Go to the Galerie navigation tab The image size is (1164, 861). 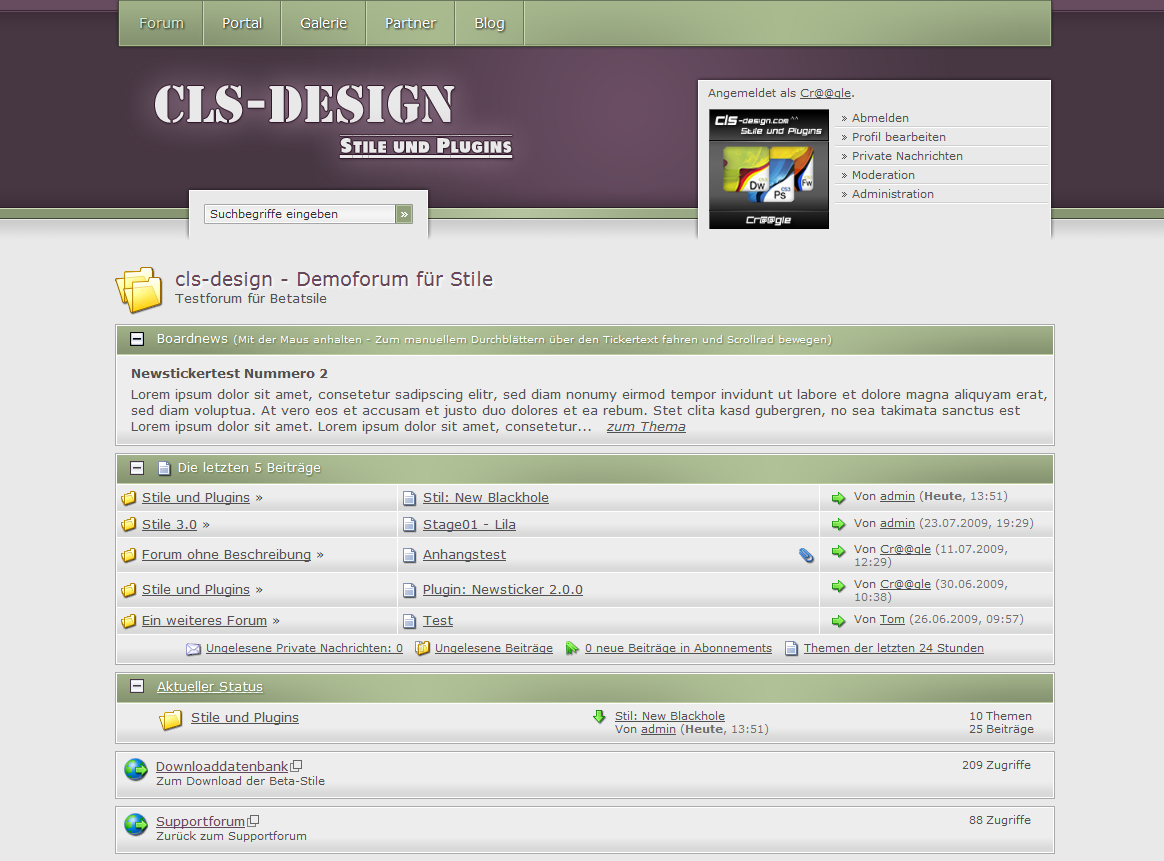(324, 23)
